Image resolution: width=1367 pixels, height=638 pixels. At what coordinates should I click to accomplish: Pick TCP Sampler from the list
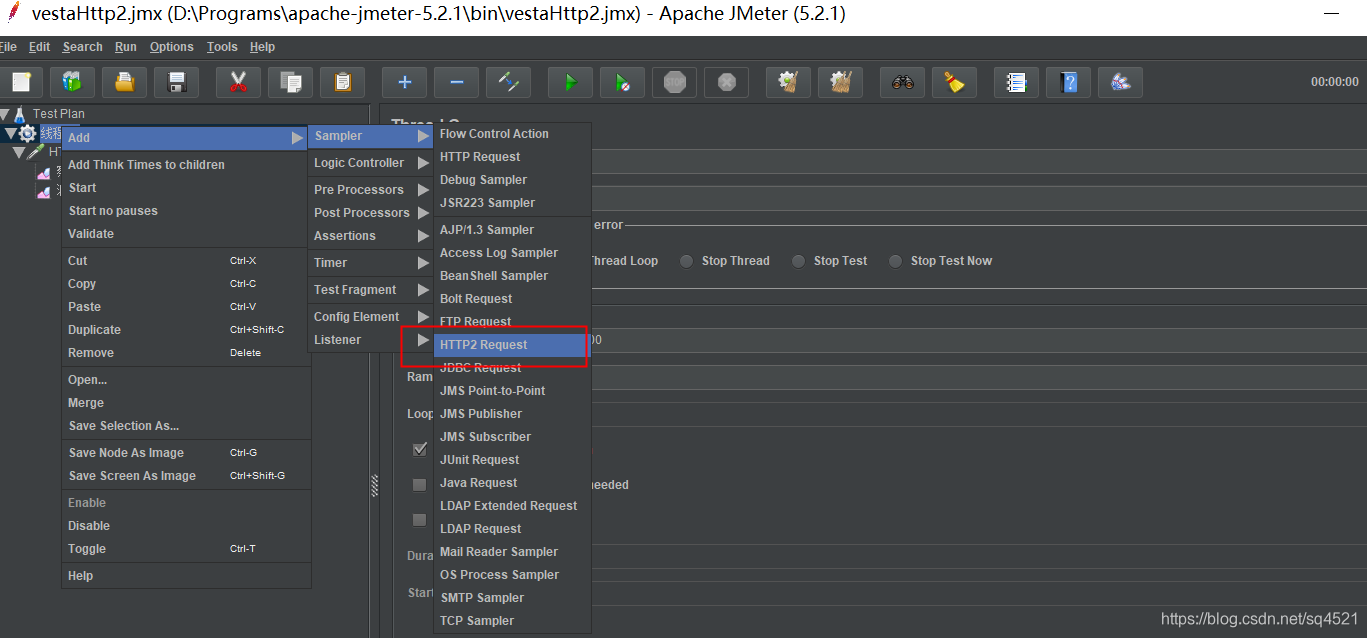click(x=512, y=621)
